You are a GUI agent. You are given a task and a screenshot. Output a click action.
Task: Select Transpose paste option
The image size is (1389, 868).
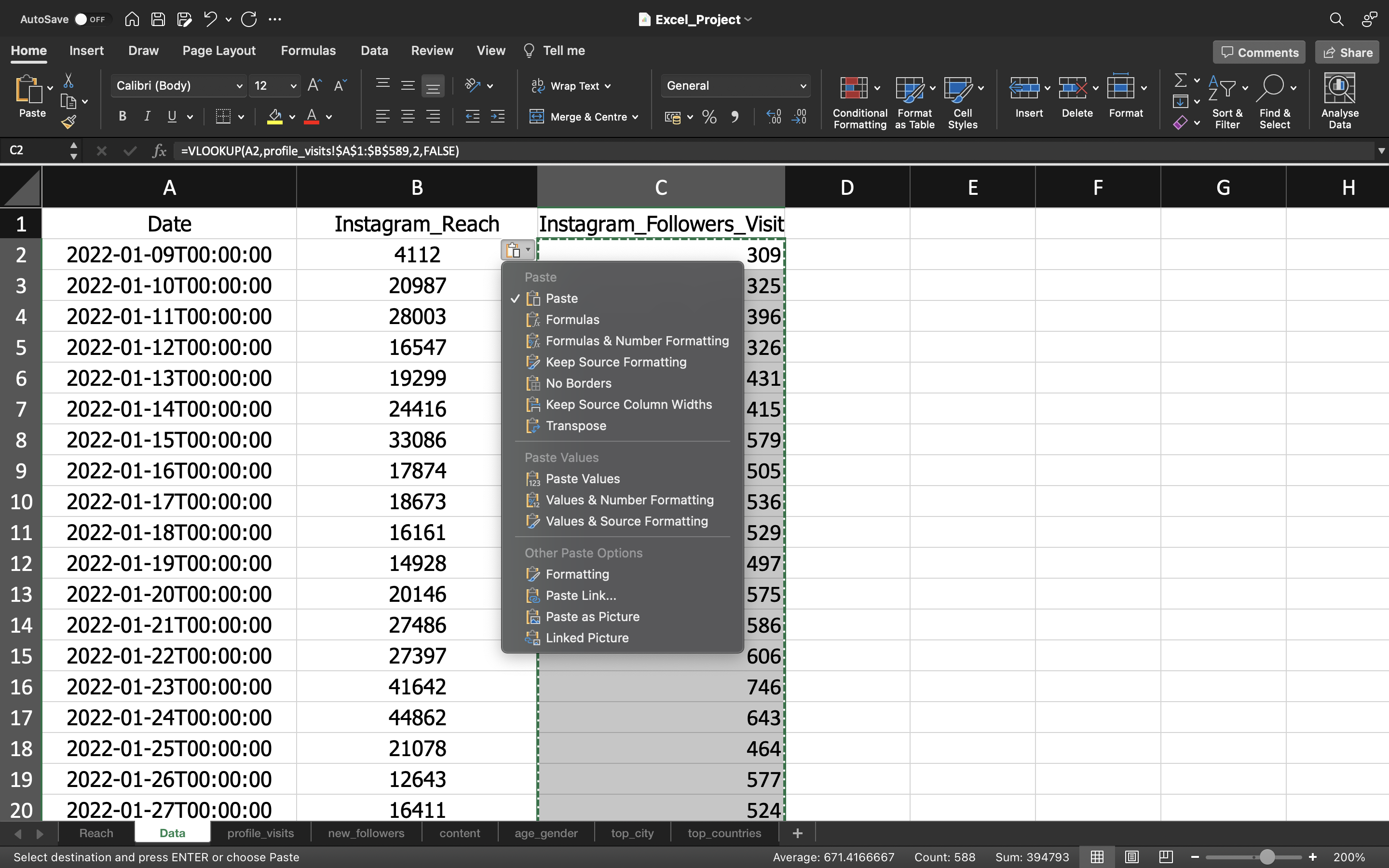pos(576,425)
